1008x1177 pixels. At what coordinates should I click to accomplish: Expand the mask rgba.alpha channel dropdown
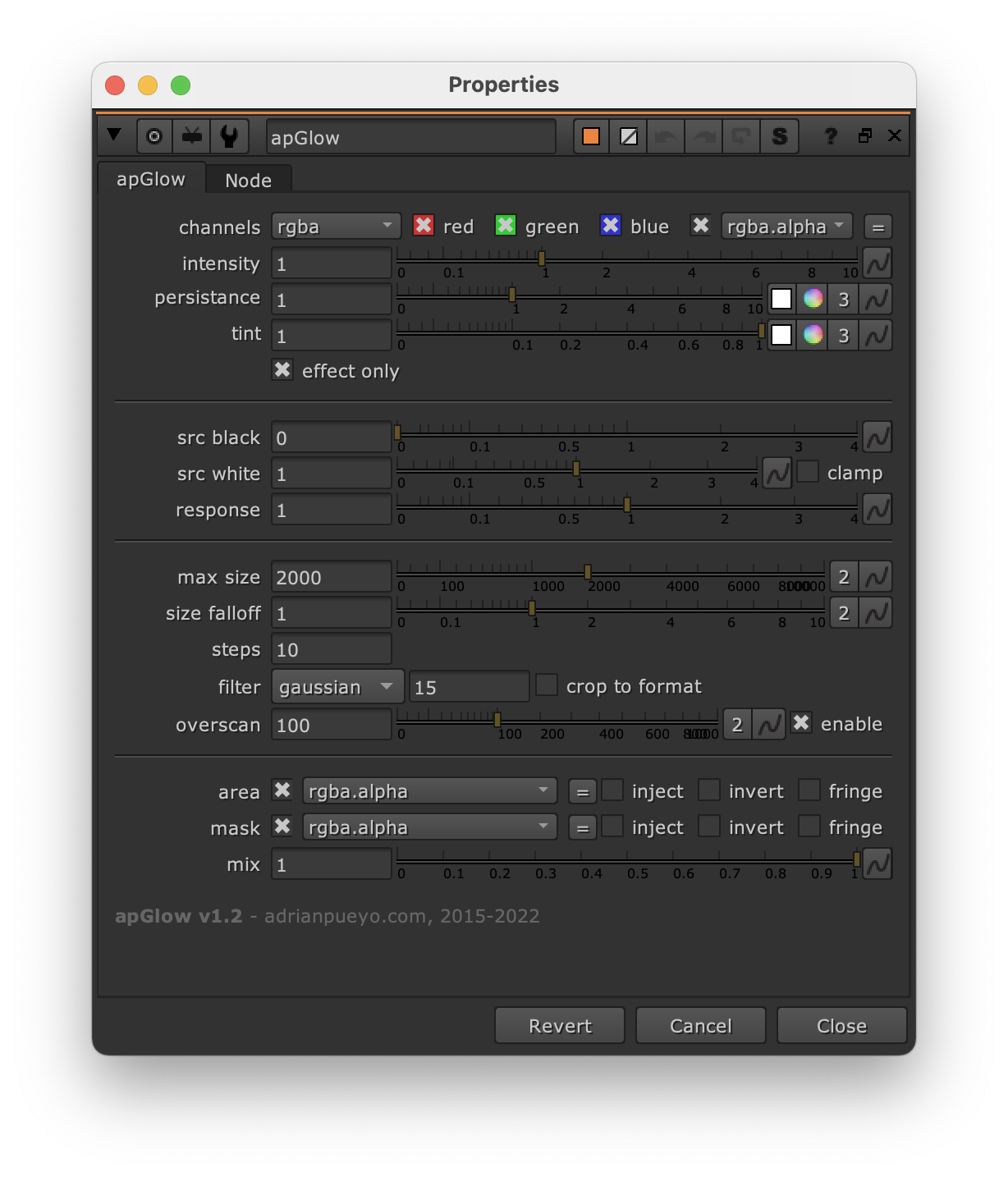[x=429, y=827]
